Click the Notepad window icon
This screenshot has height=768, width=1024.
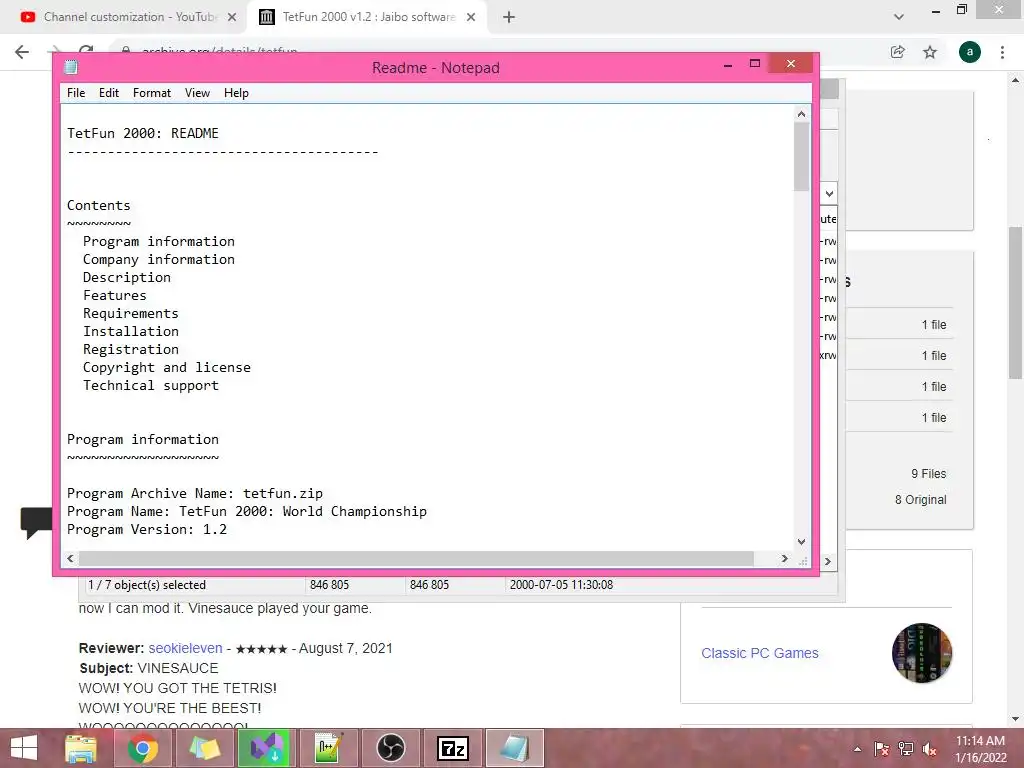[x=71, y=67]
